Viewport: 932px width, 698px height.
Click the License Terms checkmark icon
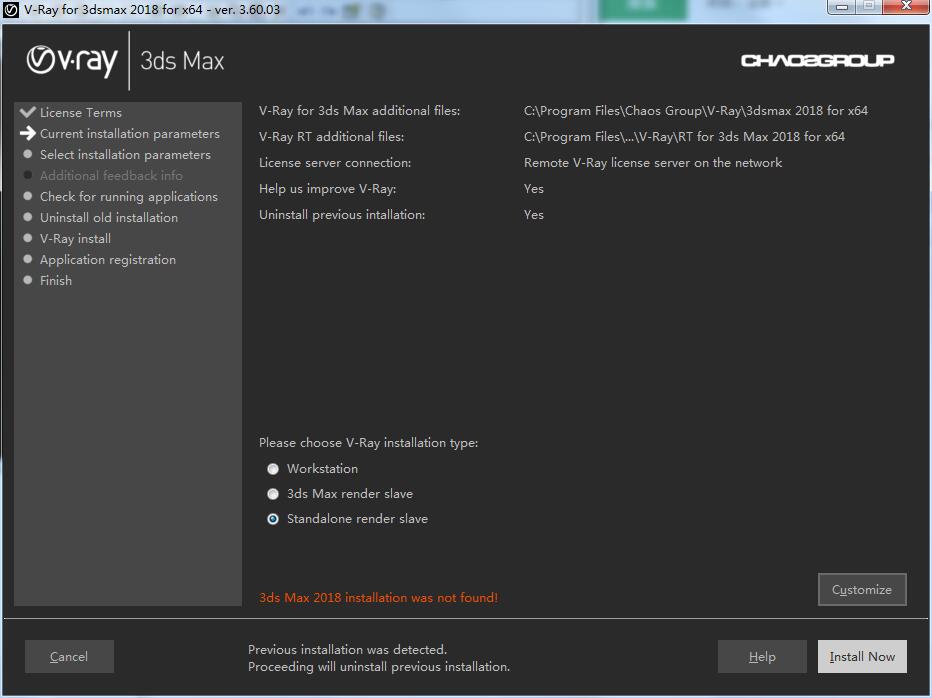tap(27, 112)
